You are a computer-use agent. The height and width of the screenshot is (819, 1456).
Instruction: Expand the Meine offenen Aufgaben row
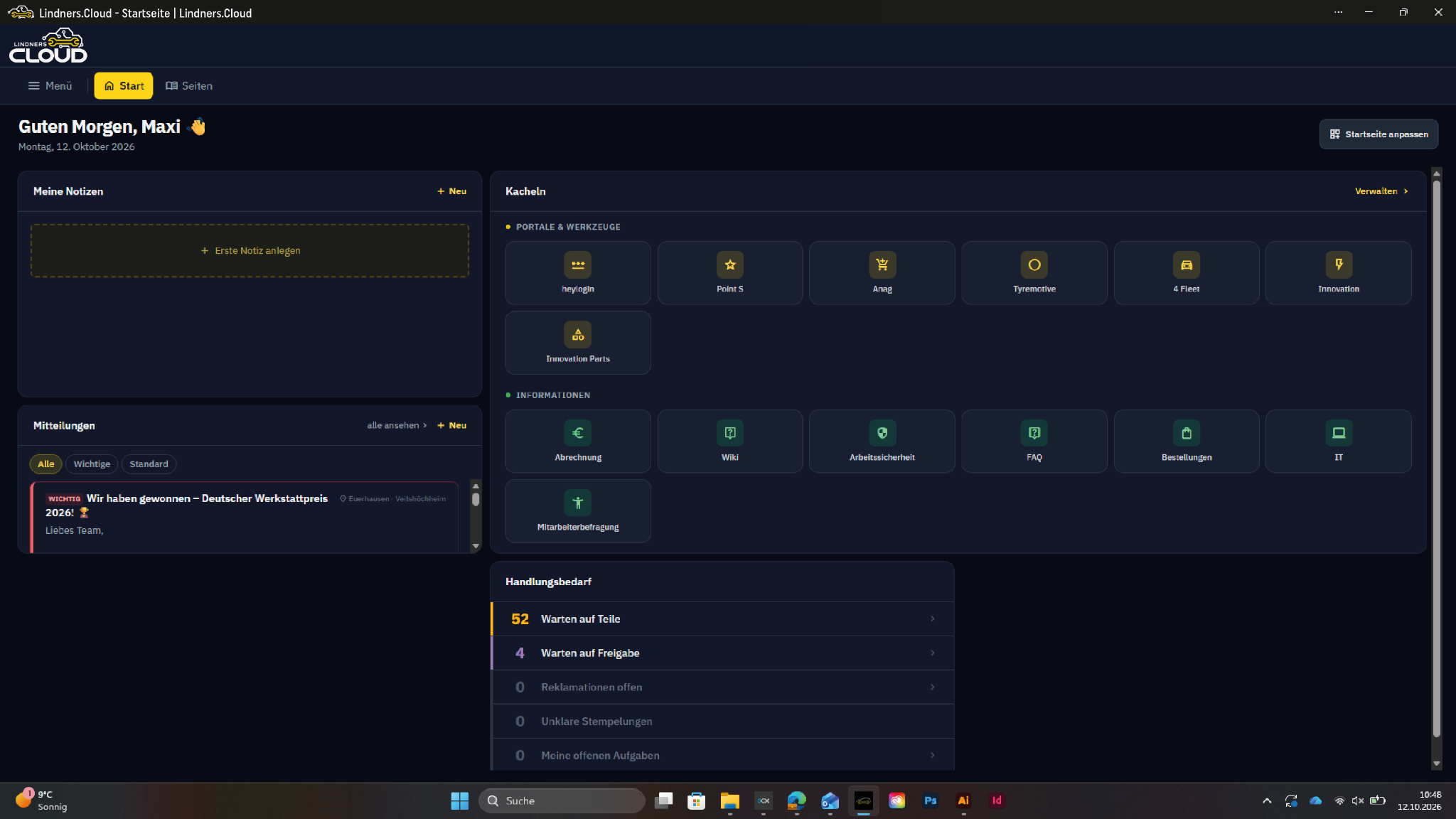[x=722, y=755]
